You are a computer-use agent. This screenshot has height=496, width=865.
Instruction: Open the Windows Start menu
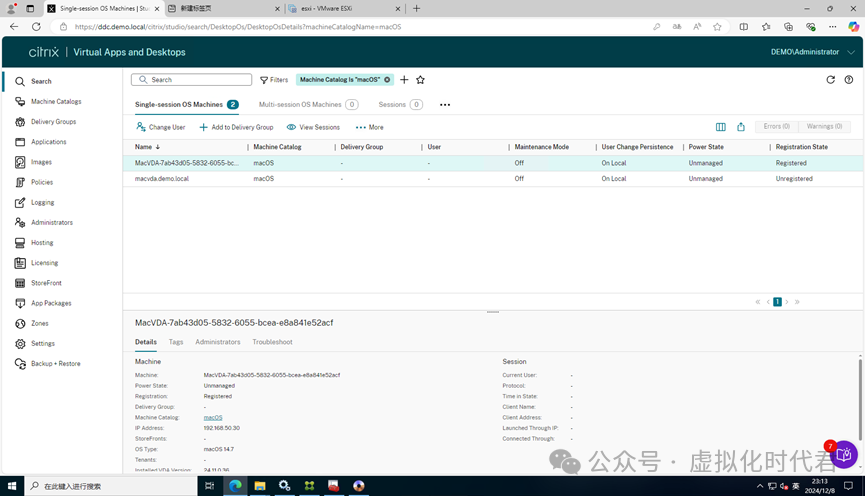[x=12, y=486]
